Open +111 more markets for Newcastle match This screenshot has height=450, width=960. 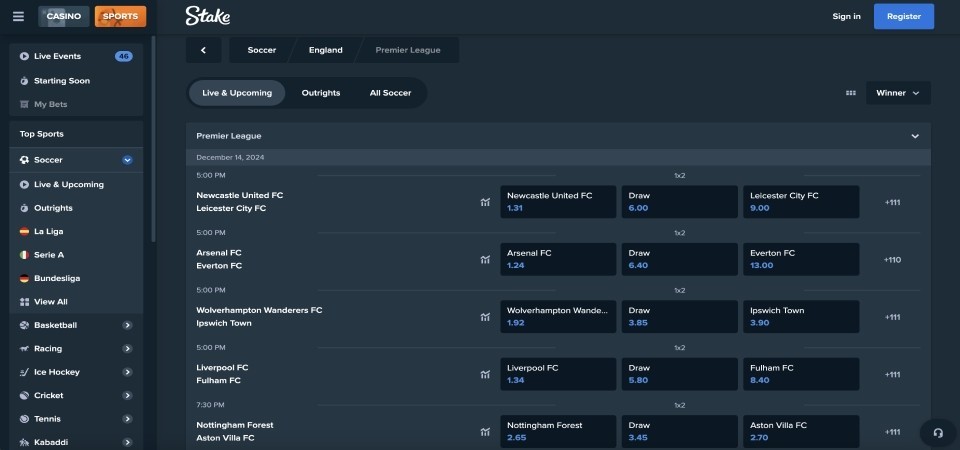point(892,202)
